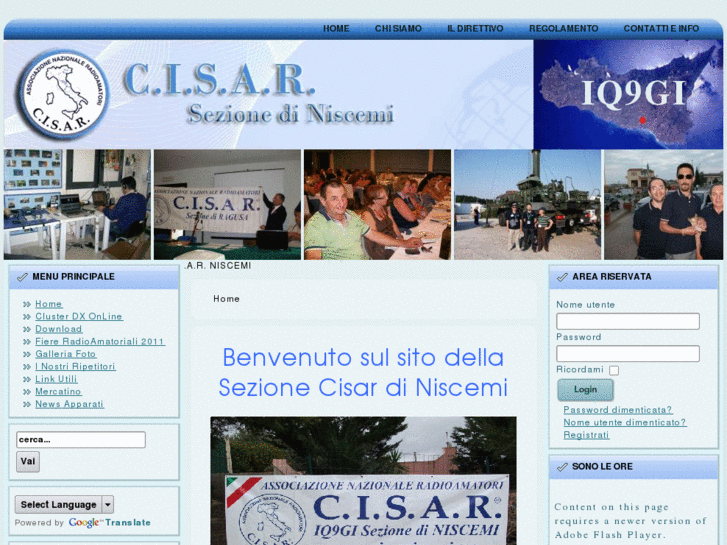Screen dimensions: 727x545
Task: Click the Login button
Action: 585,390
